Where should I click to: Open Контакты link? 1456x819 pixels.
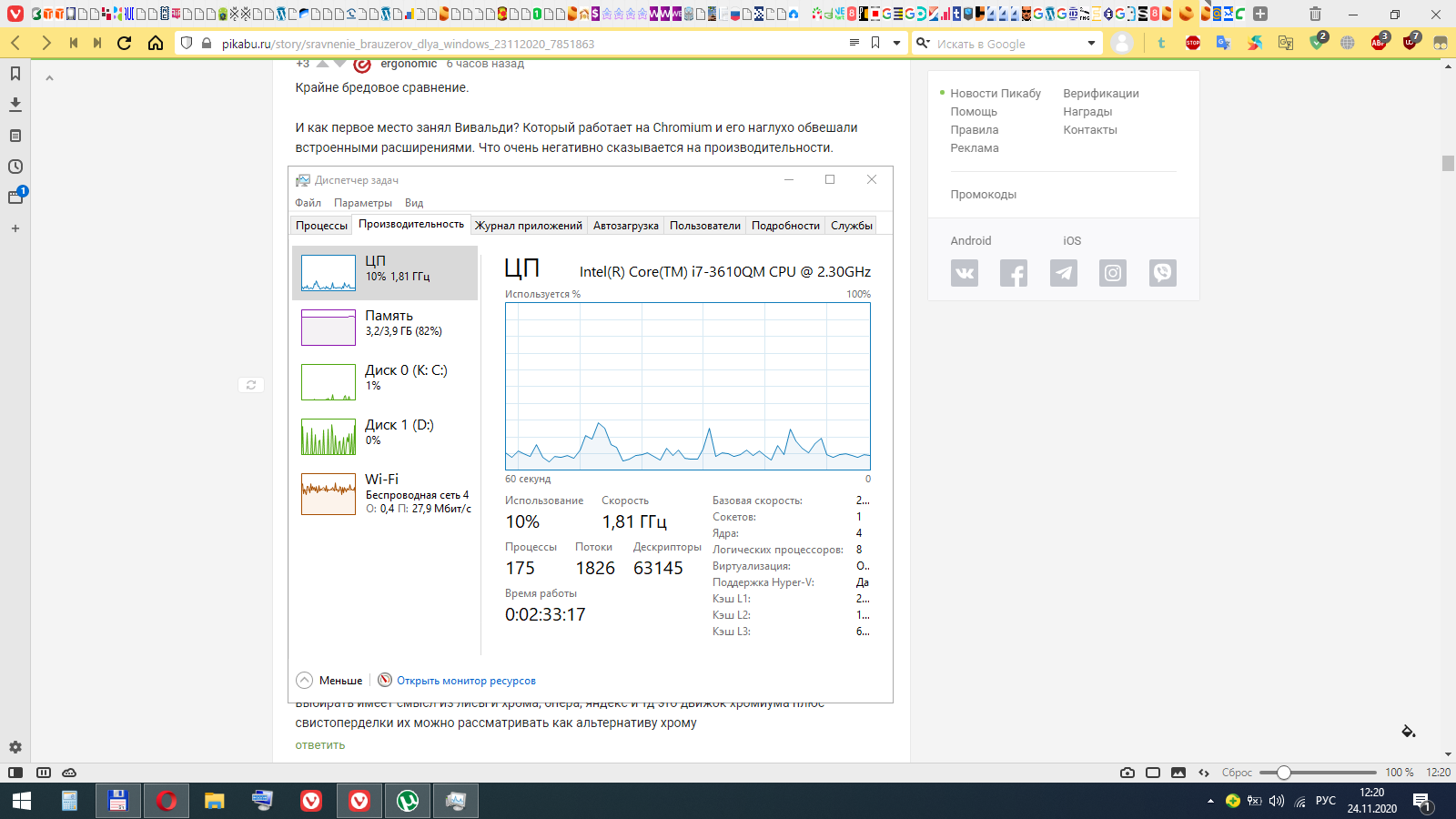point(1090,129)
